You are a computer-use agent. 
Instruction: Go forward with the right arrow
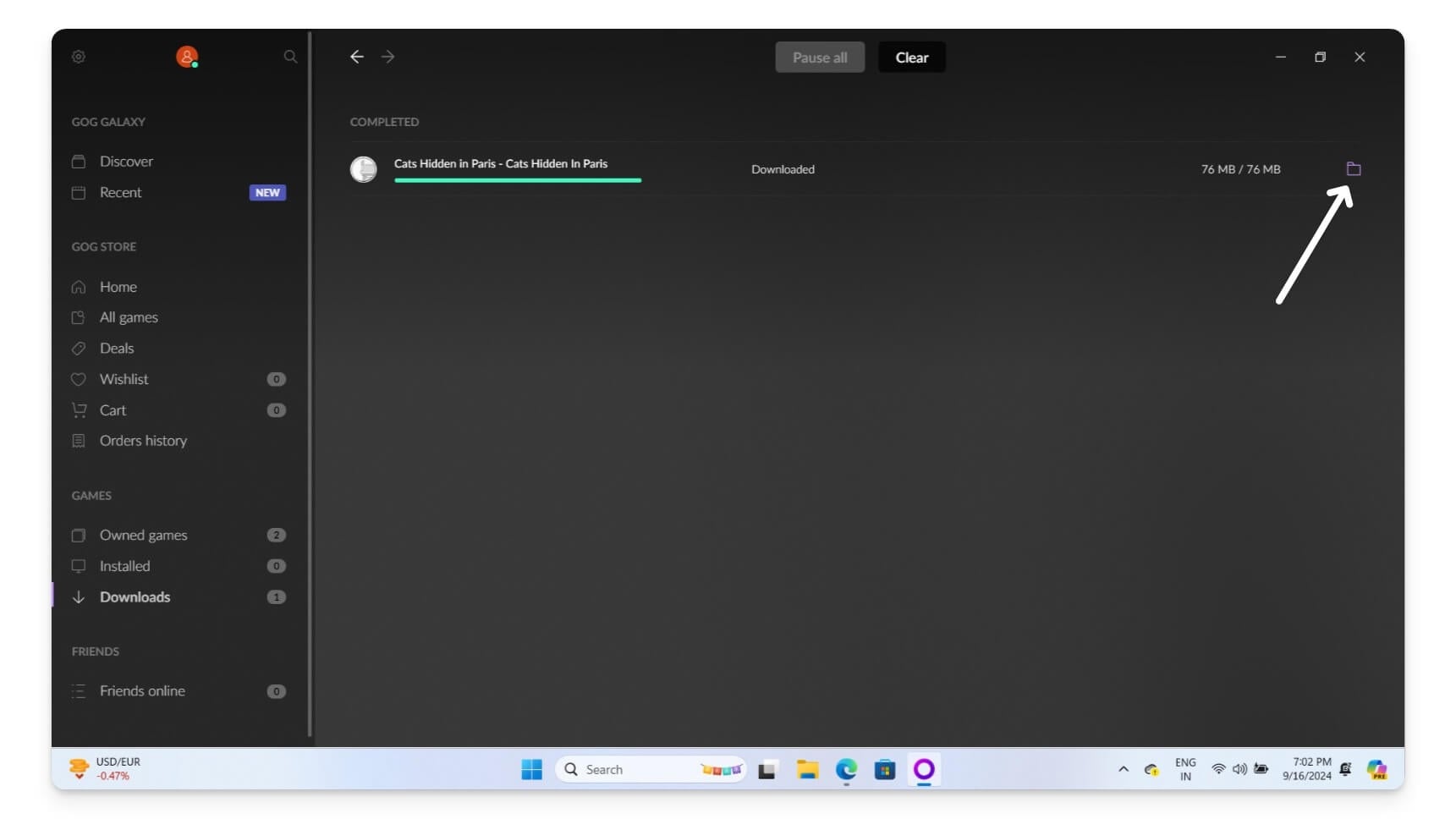(388, 57)
